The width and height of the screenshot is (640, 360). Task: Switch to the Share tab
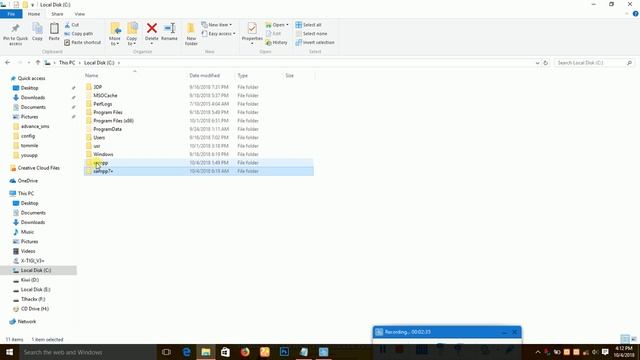[x=57, y=14]
